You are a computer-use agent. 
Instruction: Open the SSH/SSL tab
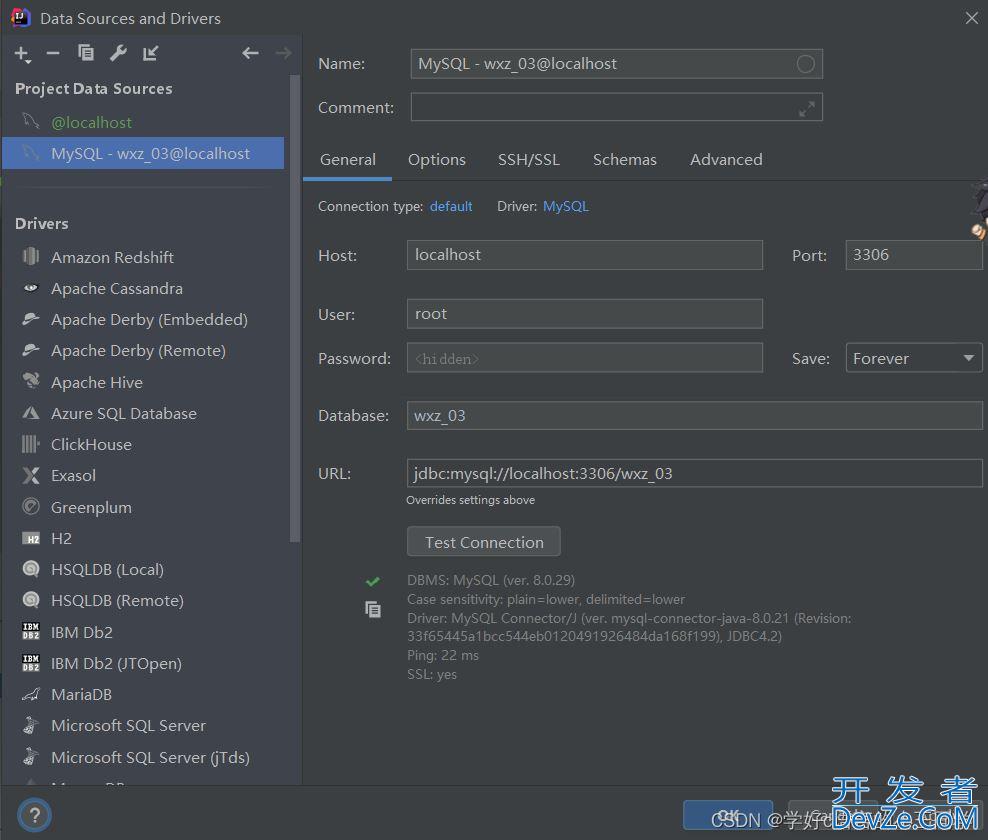pos(529,160)
